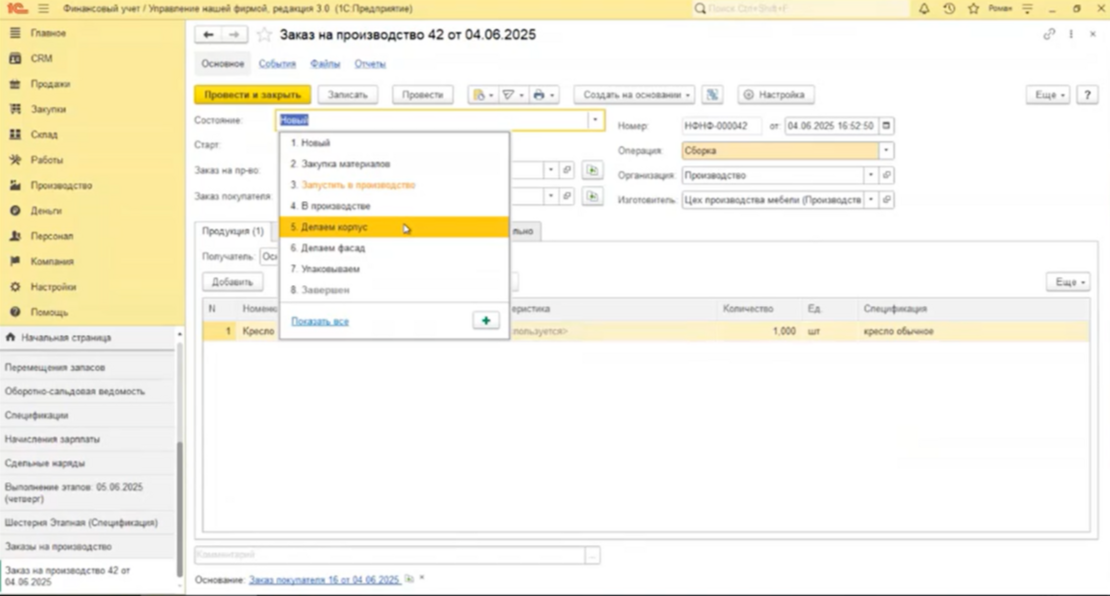Open document kebab menu next to link icon
Image resolution: width=1110 pixels, height=596 pixels.
click(1071, 34)
